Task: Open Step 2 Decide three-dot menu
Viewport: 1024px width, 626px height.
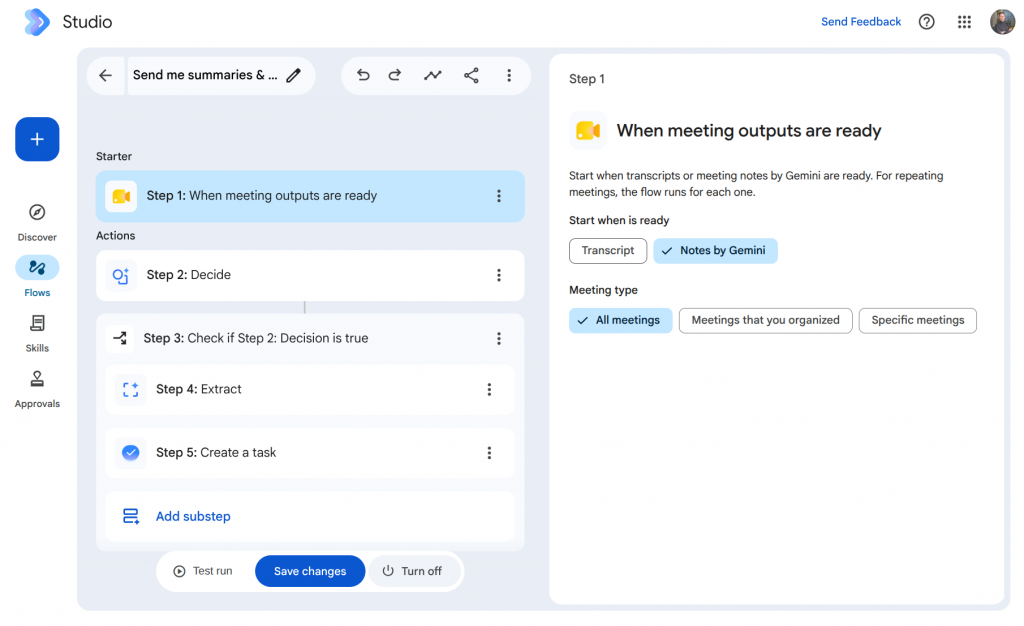Action: coord(499,275)
